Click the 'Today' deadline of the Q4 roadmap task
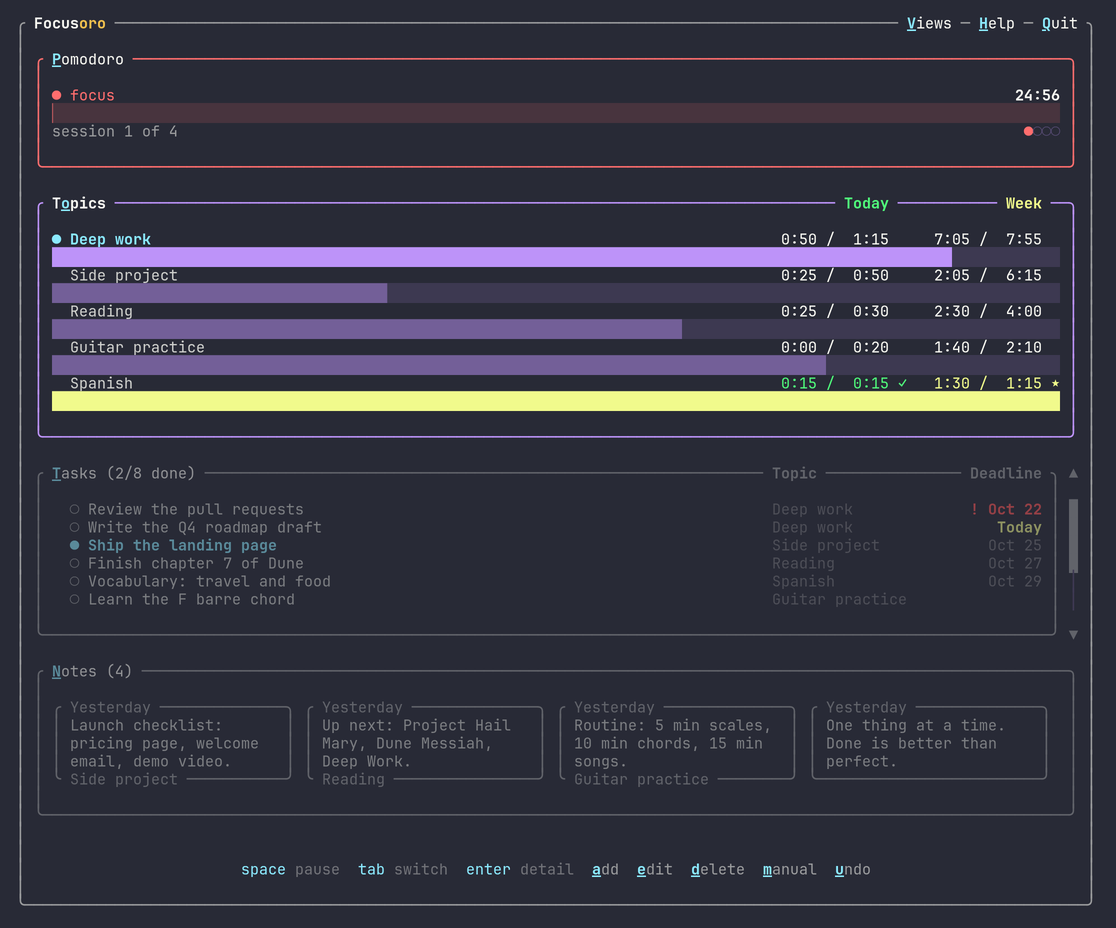 (1019, 527)
